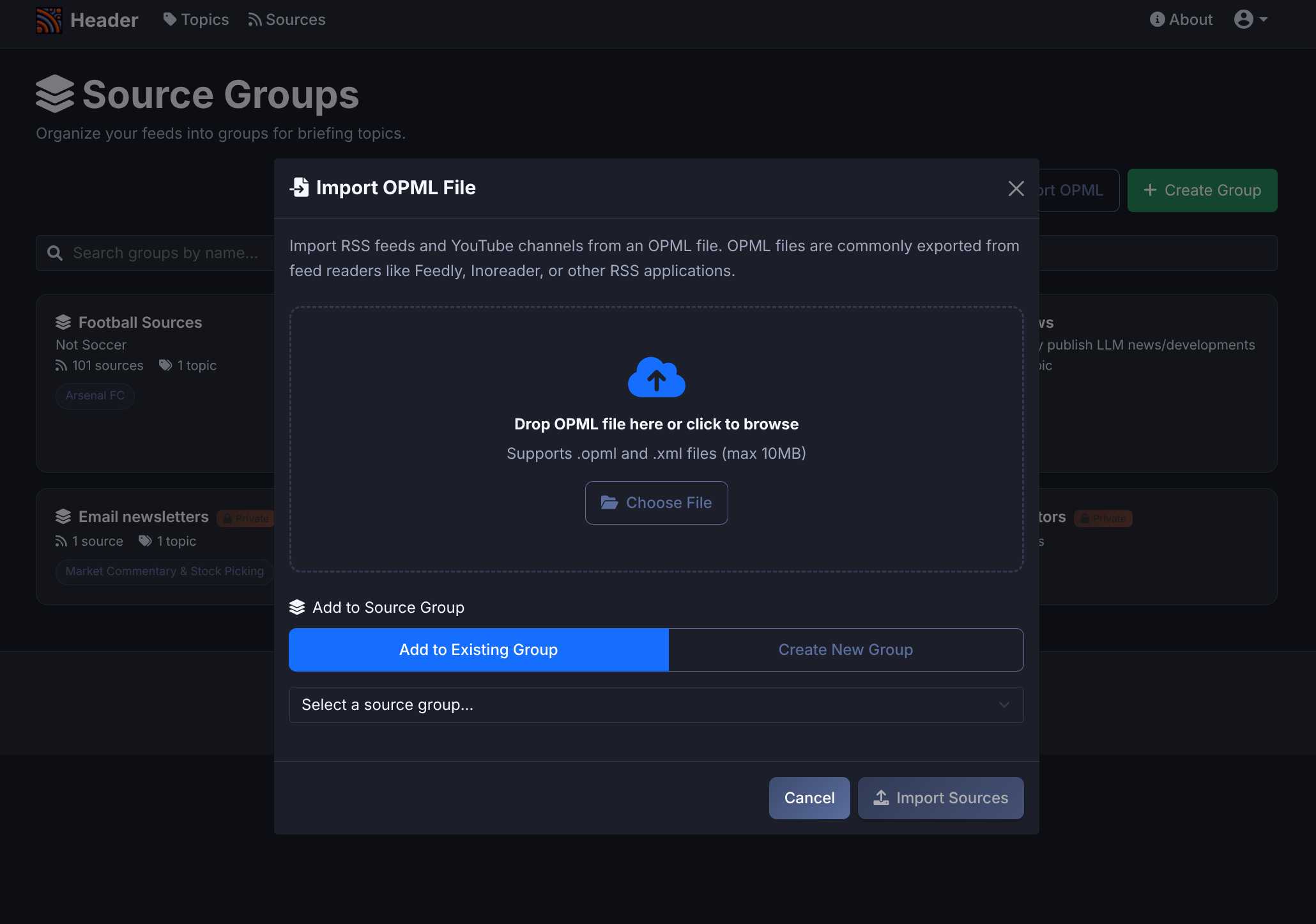
Task: Open the Sources nav item
Action: [x=287, y=20]
